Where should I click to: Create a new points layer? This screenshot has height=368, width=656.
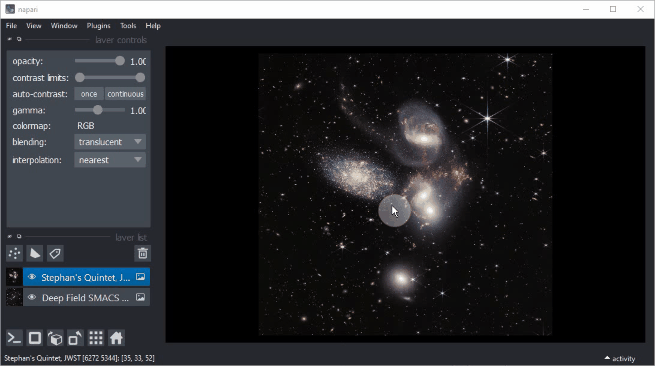coord(15,253)
